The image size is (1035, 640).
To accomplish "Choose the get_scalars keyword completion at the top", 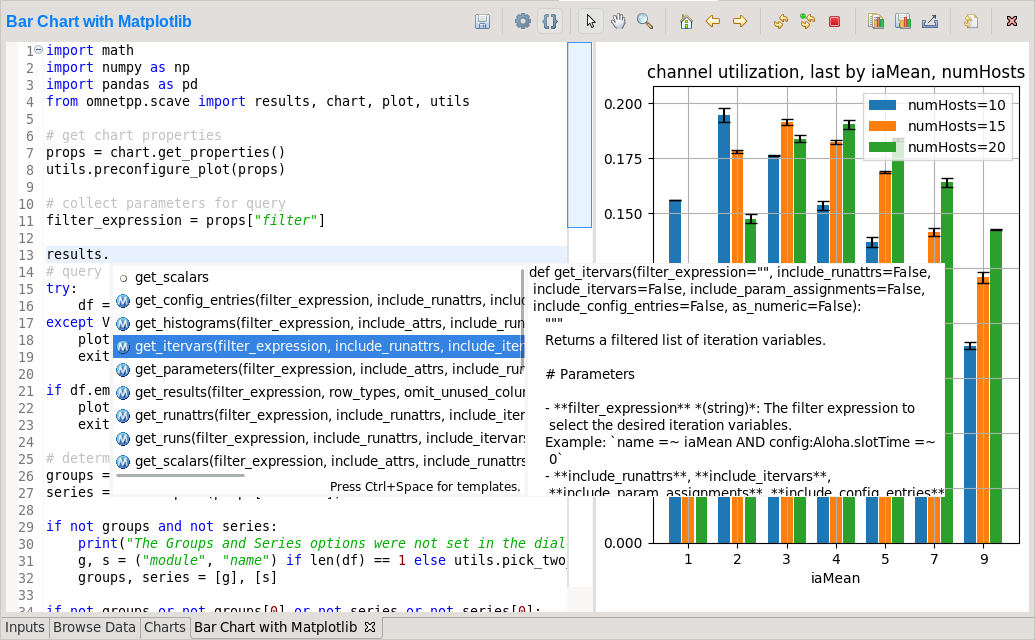I will click(x=318, y=277).
